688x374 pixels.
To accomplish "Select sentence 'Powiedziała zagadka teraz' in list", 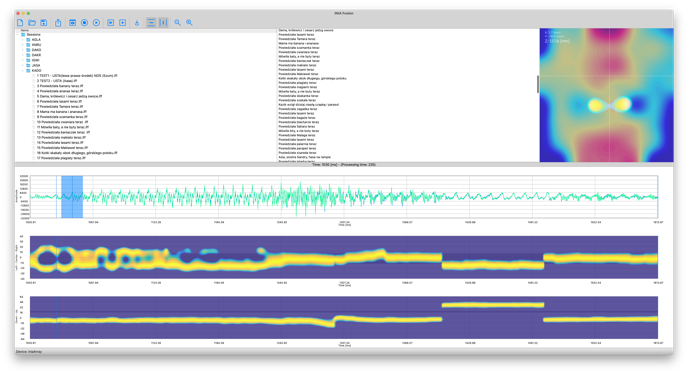I will tap(297, 109).
